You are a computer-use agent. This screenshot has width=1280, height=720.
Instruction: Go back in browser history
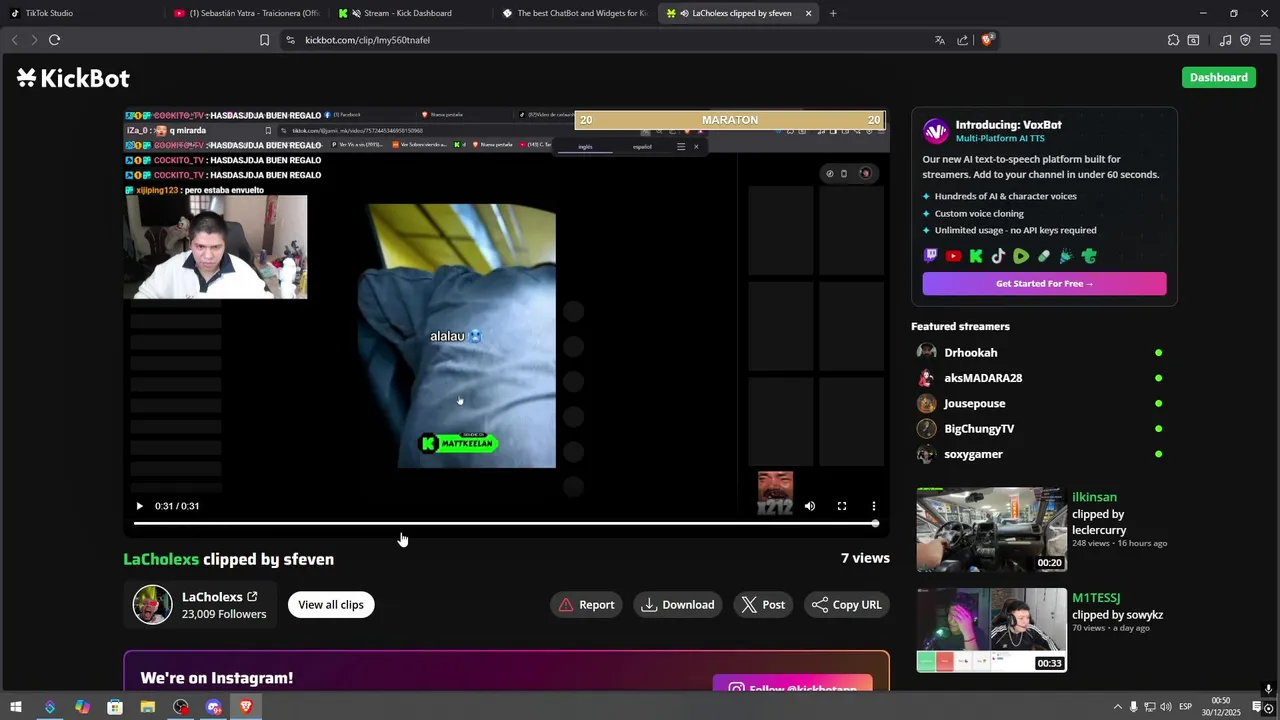coord(14,40)
